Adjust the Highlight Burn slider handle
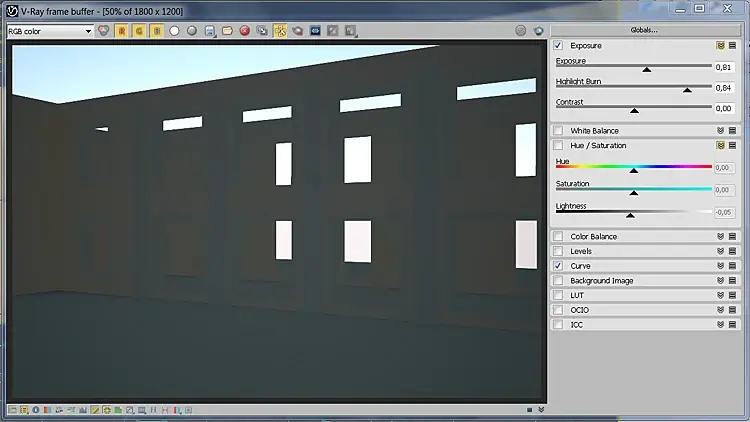This screenshot has height=422, width=750. 687,90
